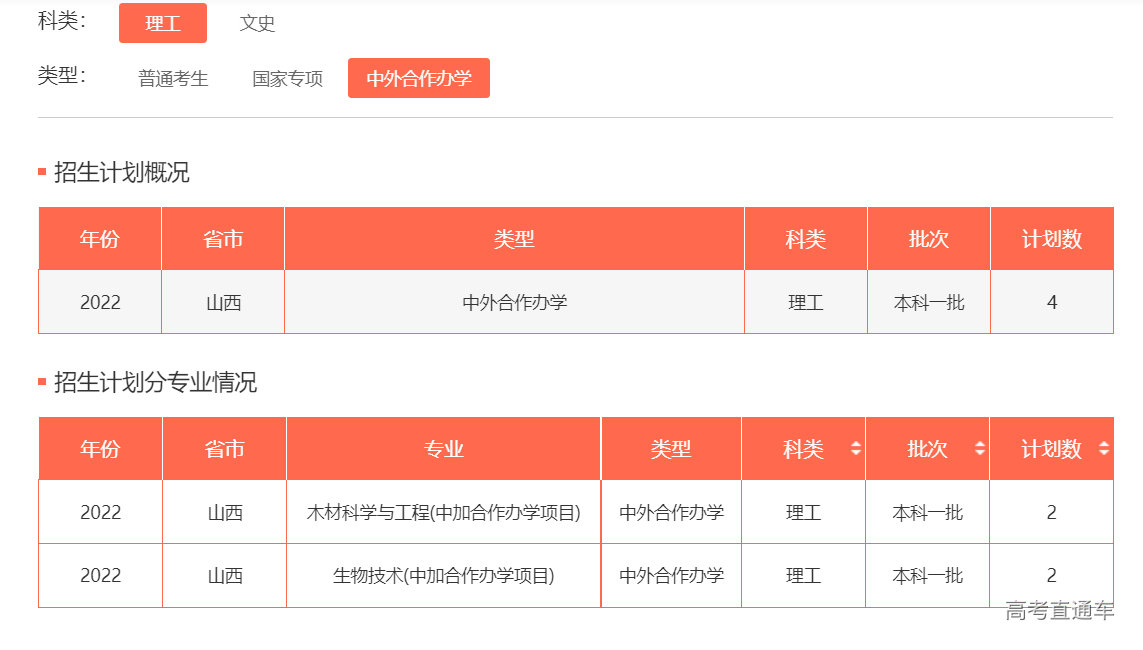This screenshot has width=1143, height=650.
Task: Click the plan count 4 in overview table
Action: tap(1051, 302)
